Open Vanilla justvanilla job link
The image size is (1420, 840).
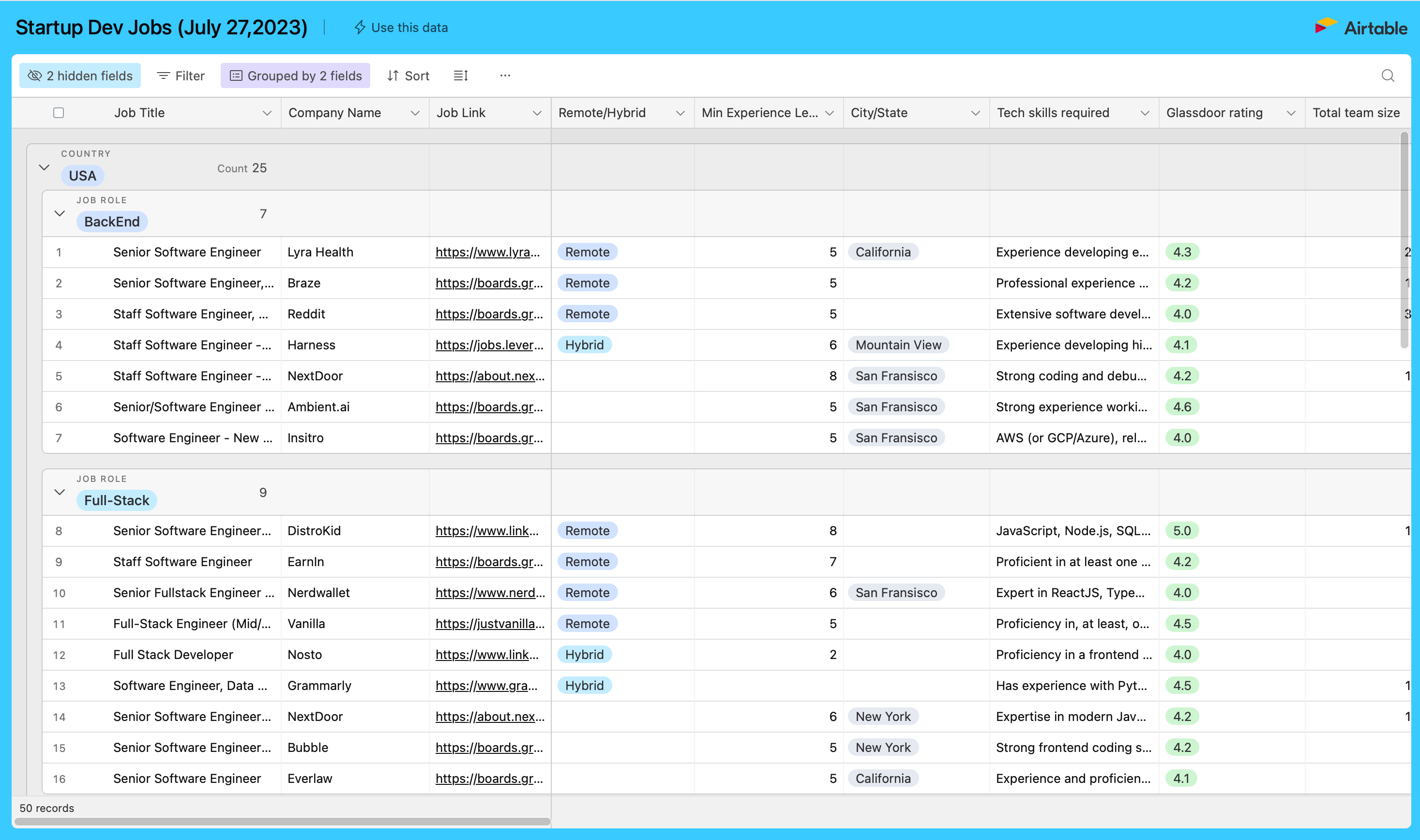click(x=489, y=623)
